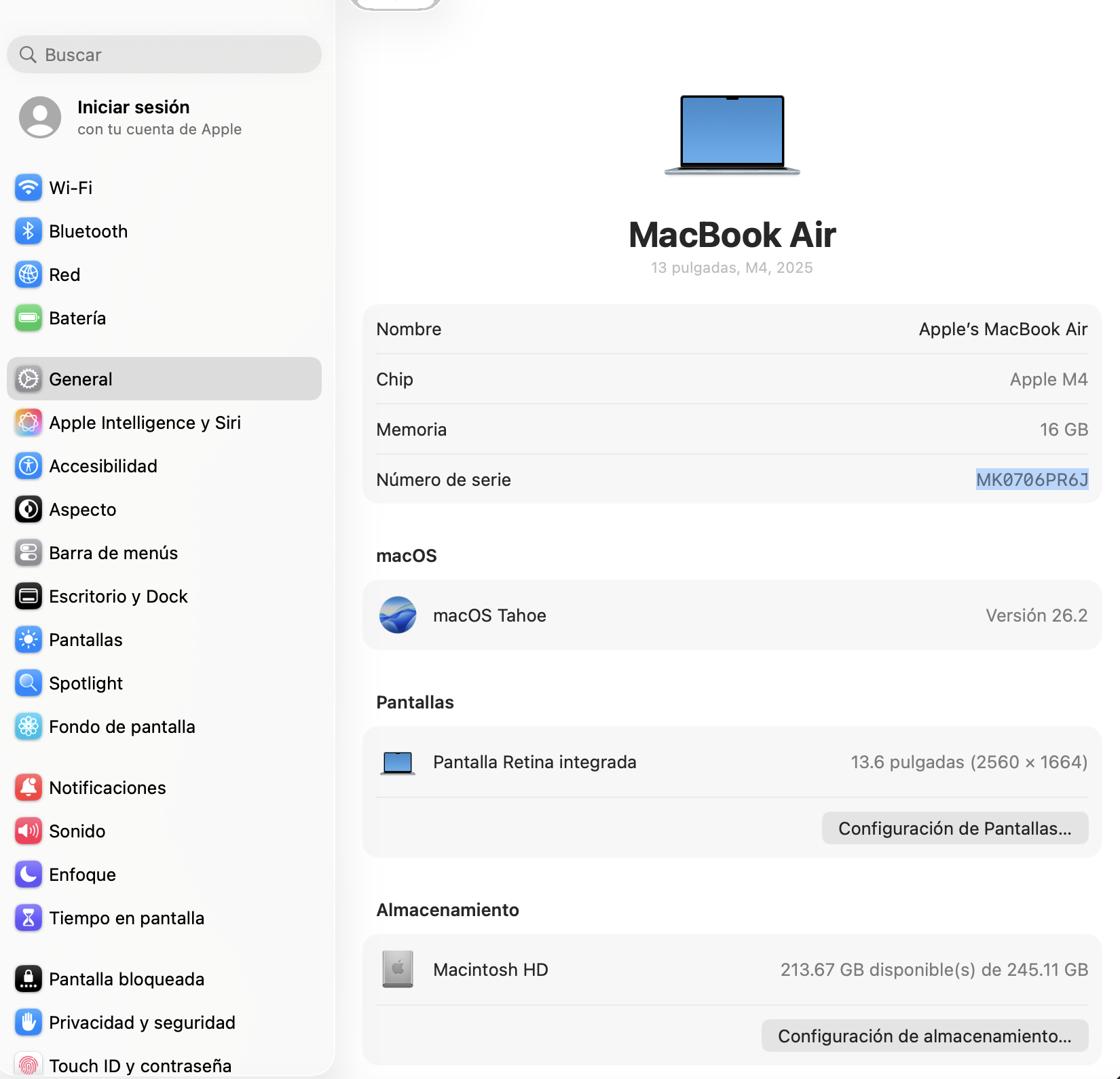Open the Notificaciones bell icon
1120x1079 pixels.
pyautogui.click(x=28, y=788)
